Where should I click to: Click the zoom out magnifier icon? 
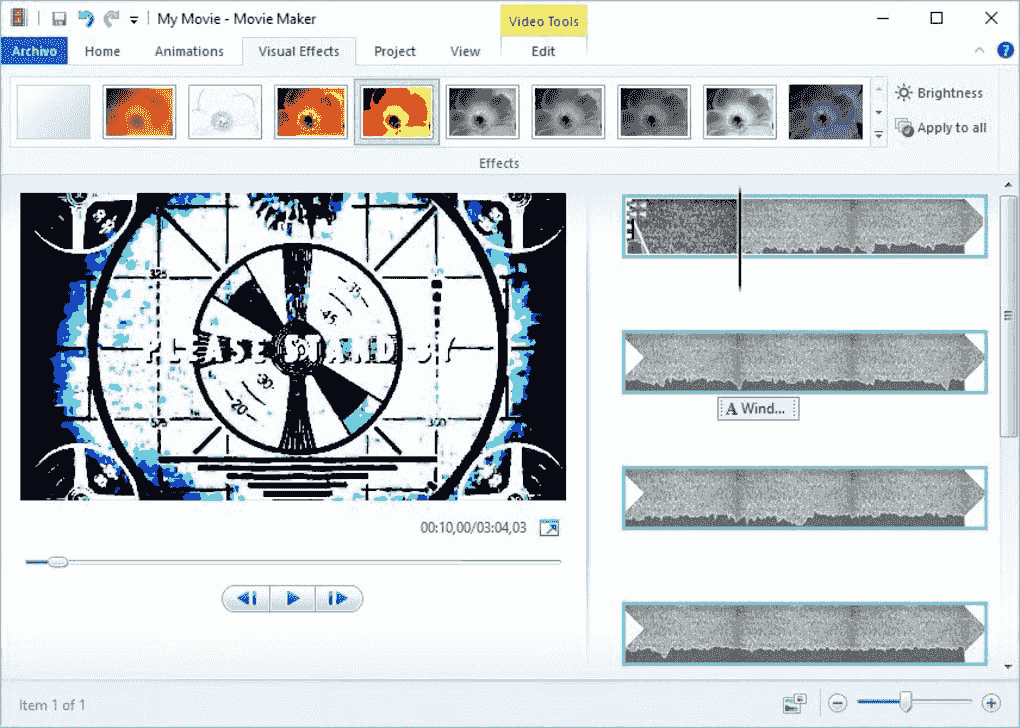[x=838, y=703]
